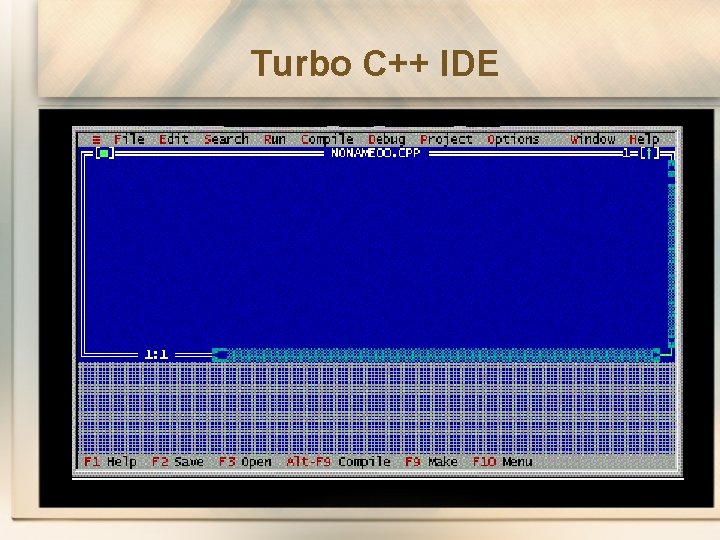The height and width of the screenshot is (540, 720).
Task: Zoom editor window with the up-arrow icon
Action: pyautogui.click(x=649, y=153)
